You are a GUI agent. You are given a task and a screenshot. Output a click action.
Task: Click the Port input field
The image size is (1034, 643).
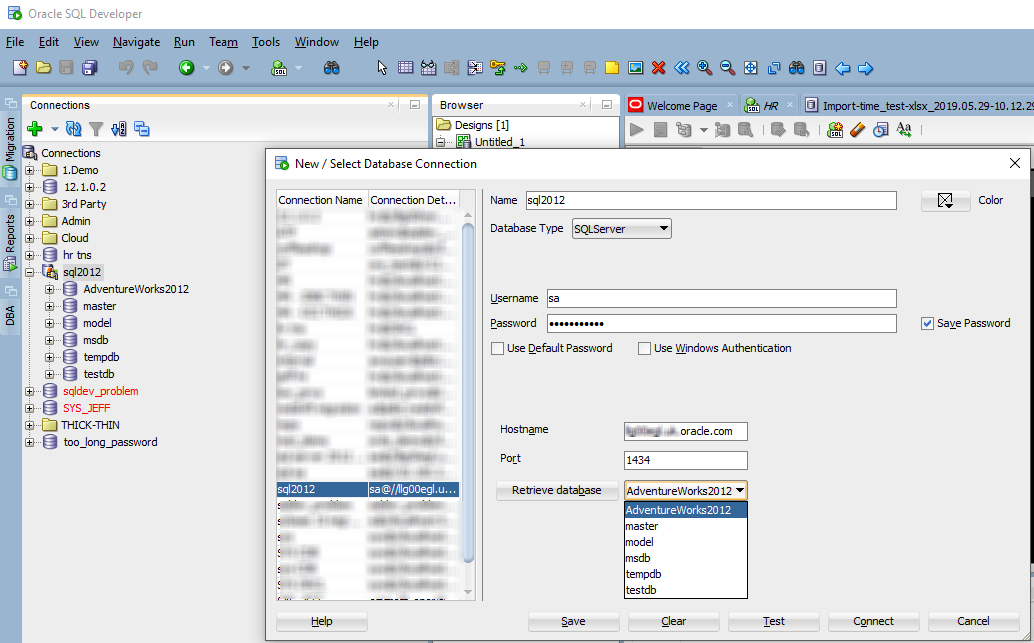click(x=686, y=460)
